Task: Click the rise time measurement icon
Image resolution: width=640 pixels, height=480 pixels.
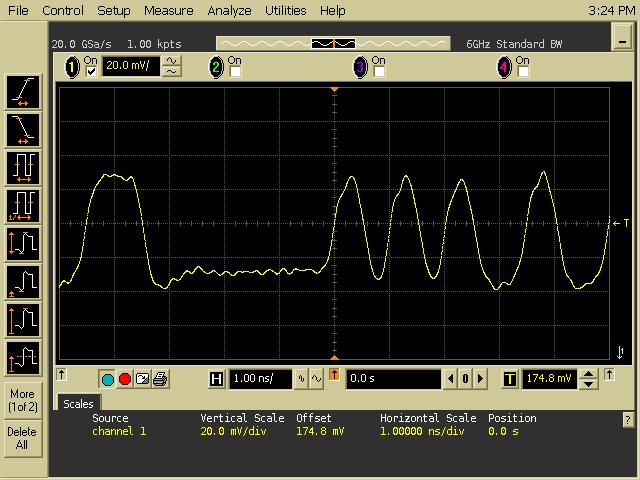Action: pyautogui.click(x=22, y=92)
